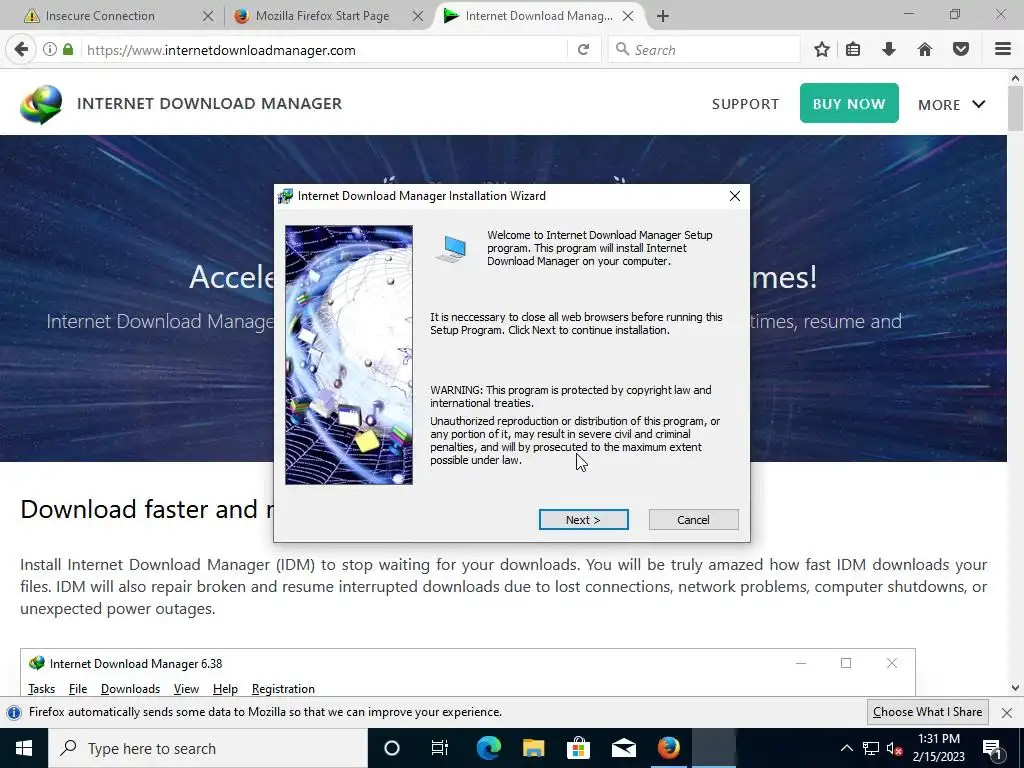
Task: Open Microsoft Store from taskbar
Action: [x=578, y=748]
